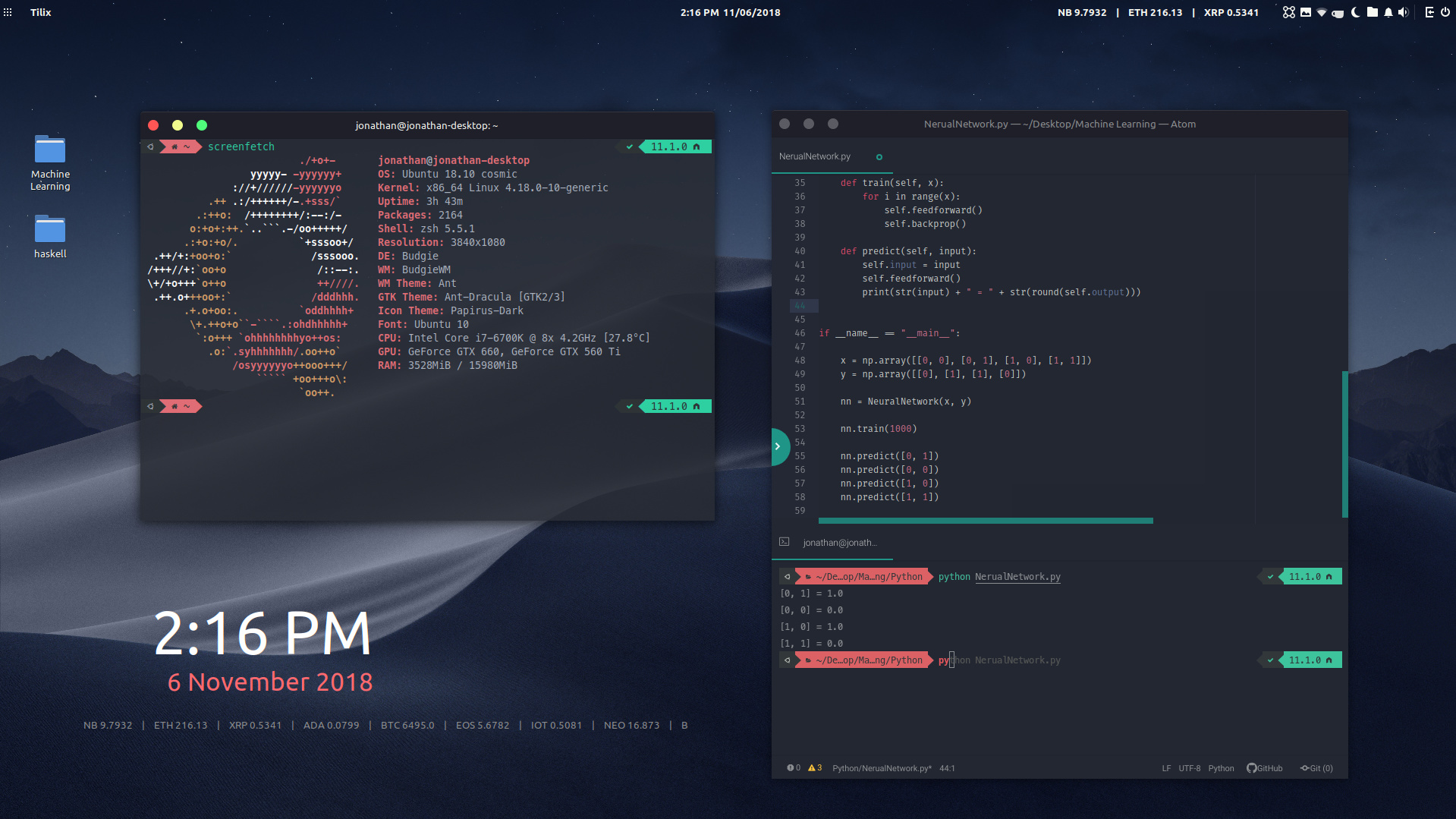Click the editor's vertical scrollbar
The height and width of the screenshot is (819, 1456).
point(1344,444)
